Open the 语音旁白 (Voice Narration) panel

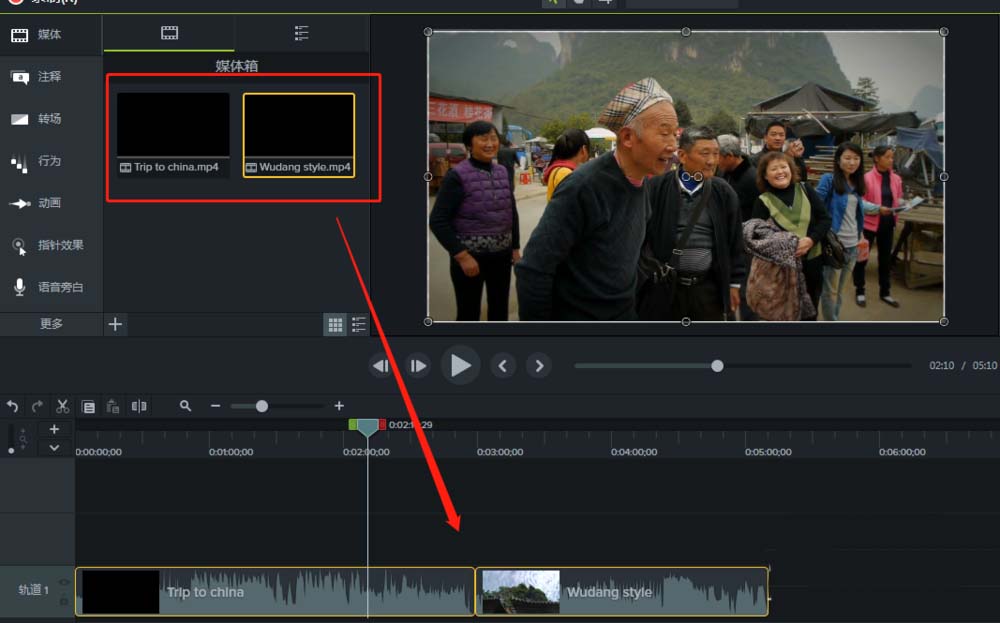pyautogui.click(x=50, y=287)
